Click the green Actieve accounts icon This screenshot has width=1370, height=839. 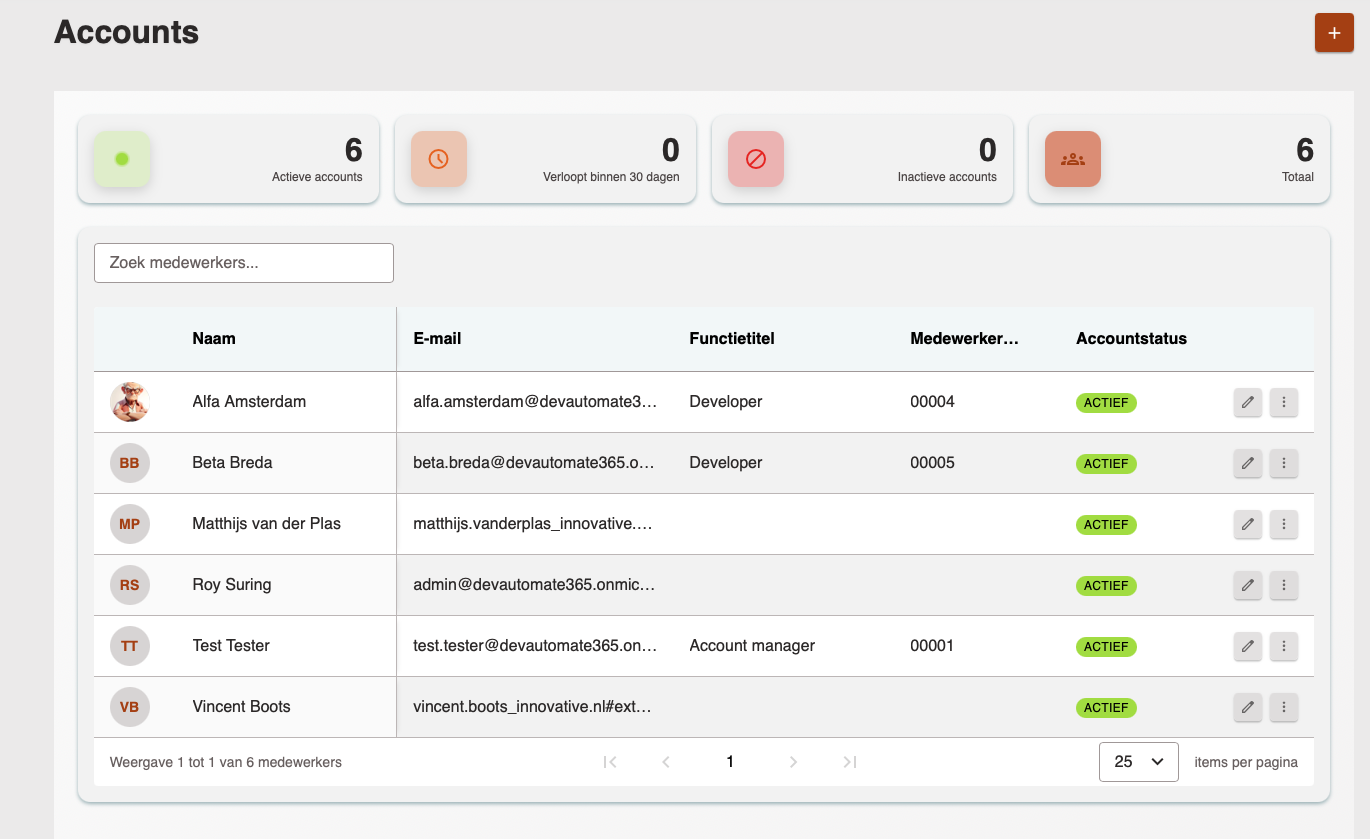[122, 159]
